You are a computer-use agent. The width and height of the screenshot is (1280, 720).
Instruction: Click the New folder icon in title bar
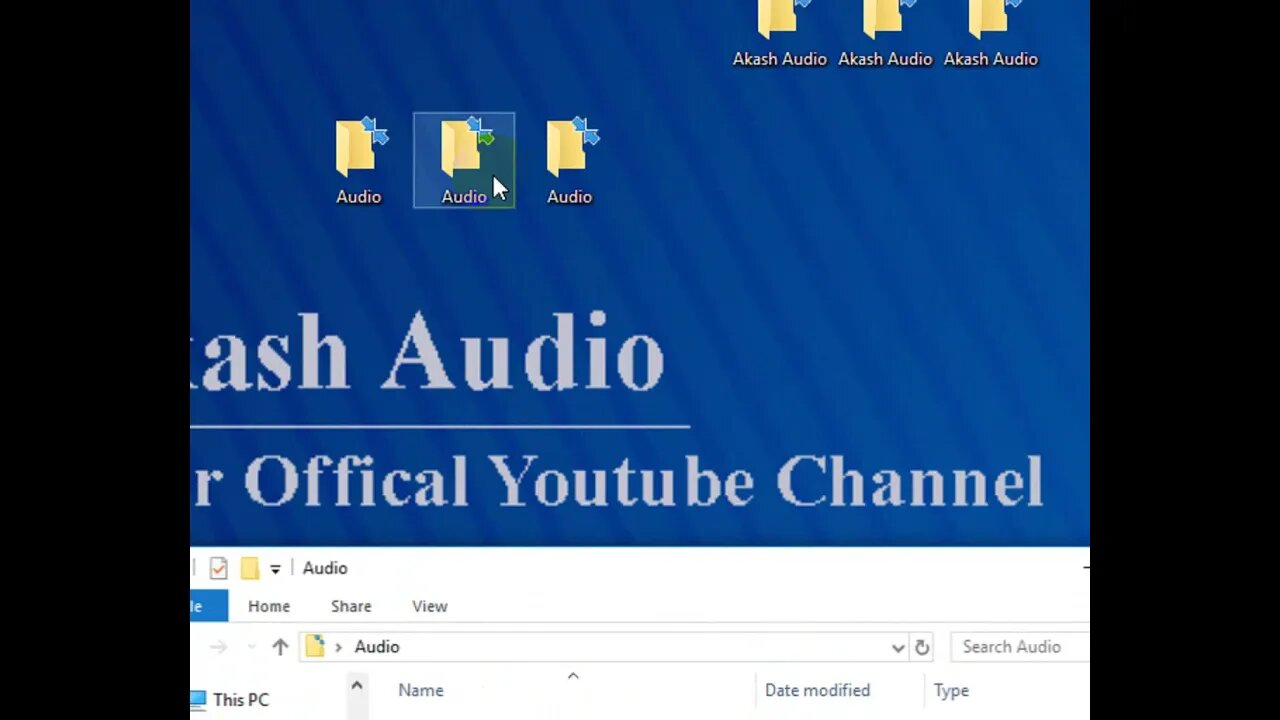click(x=250, y=568)
